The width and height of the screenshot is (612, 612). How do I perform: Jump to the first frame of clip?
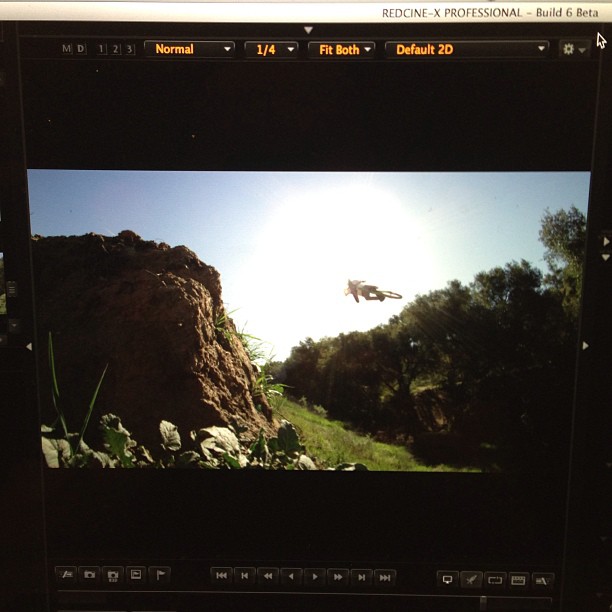pos(222,576)
